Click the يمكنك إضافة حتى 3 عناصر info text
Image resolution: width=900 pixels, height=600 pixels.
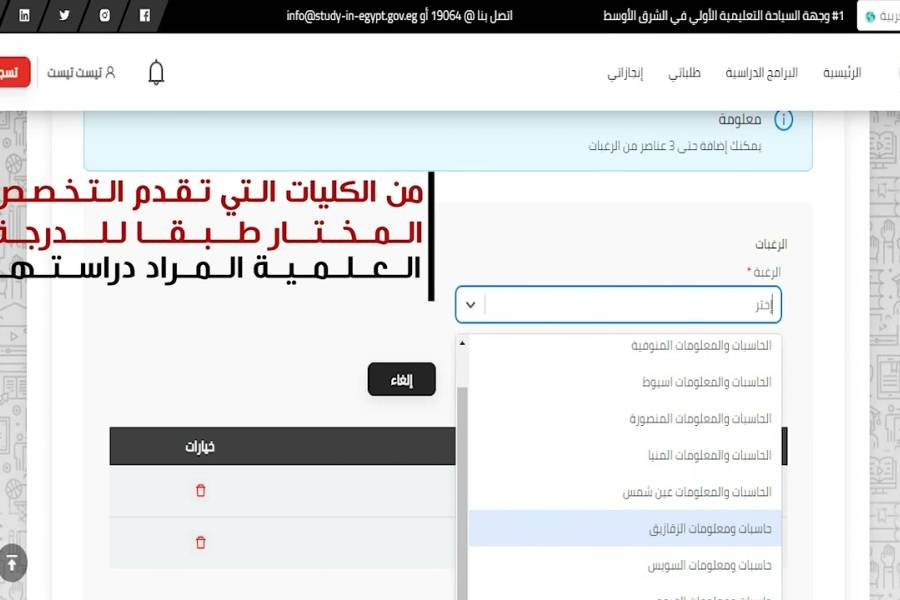click(674, 146)
